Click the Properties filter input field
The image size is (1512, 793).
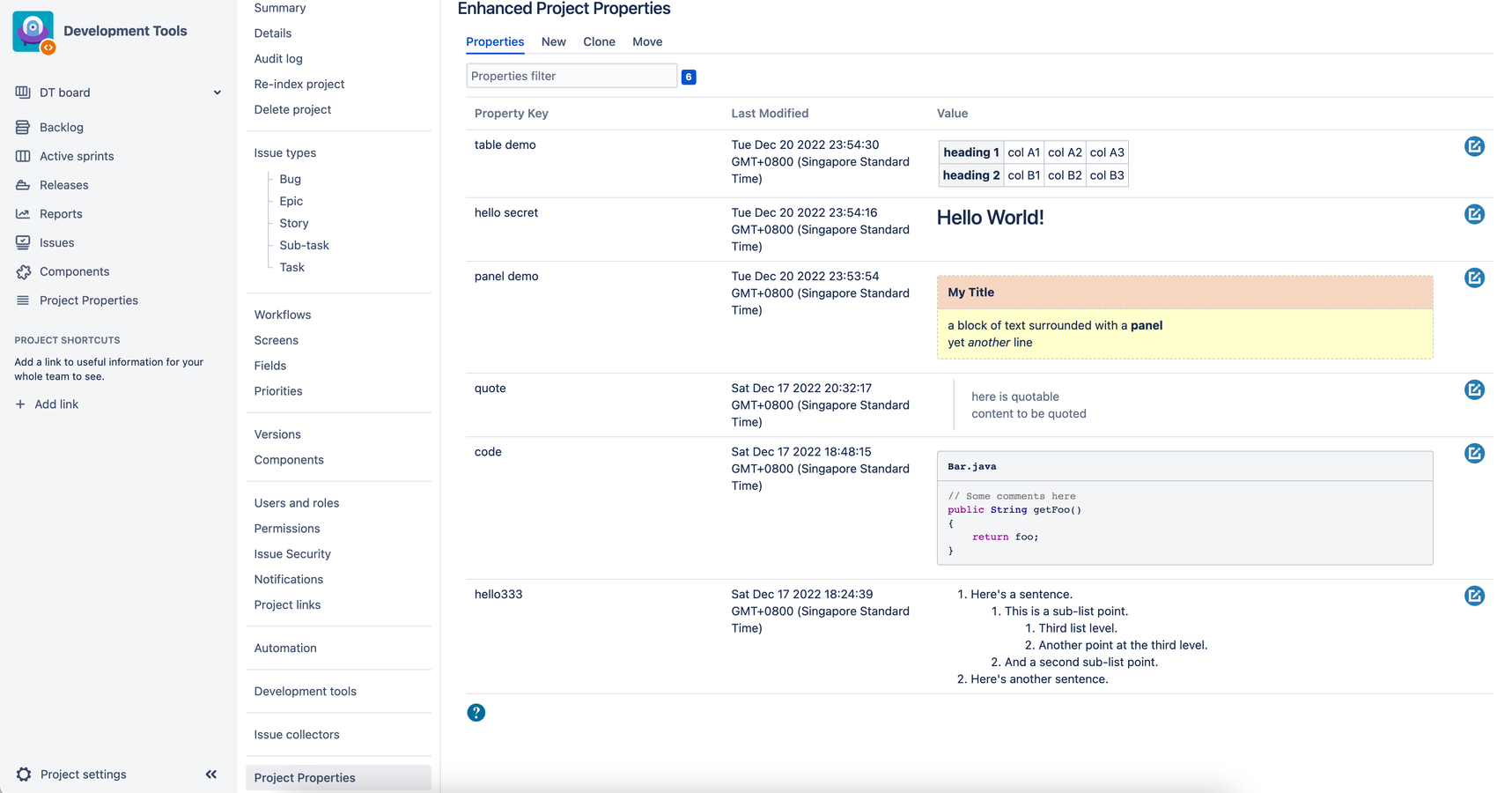(x=572, y=76)
